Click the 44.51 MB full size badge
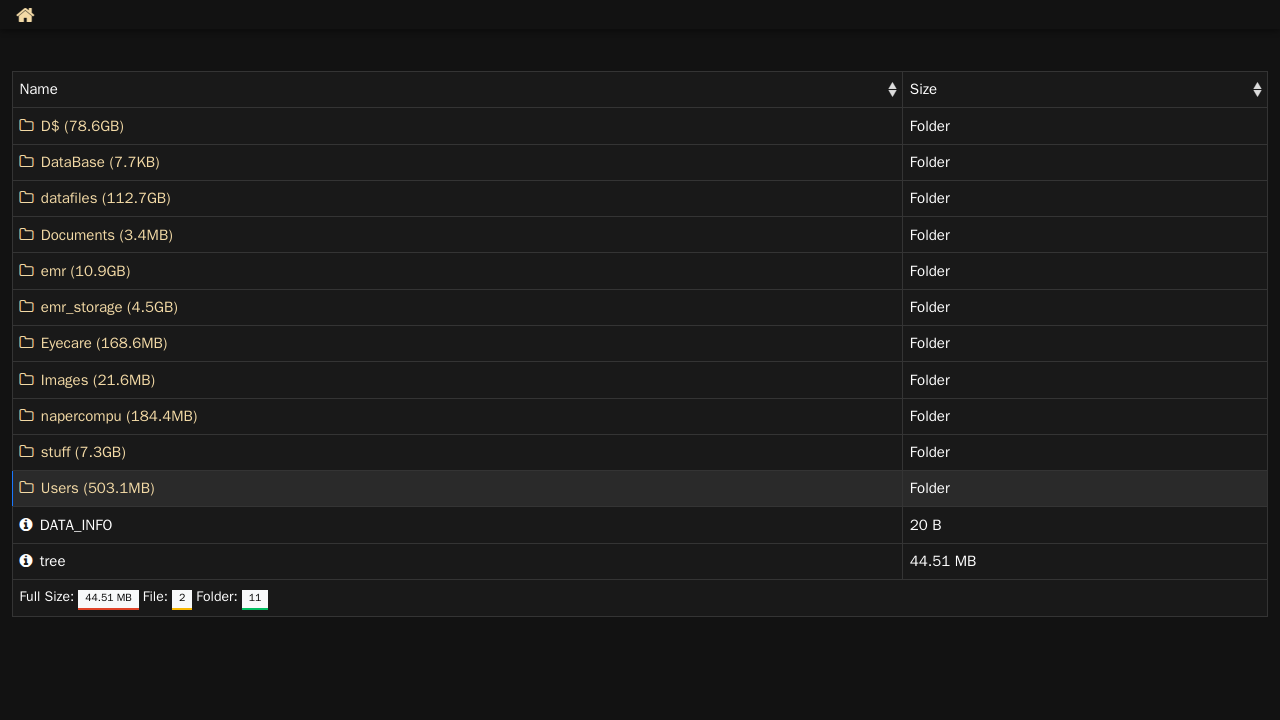The width and height of the screenshot is (1280, 720). tap(108, 599)
